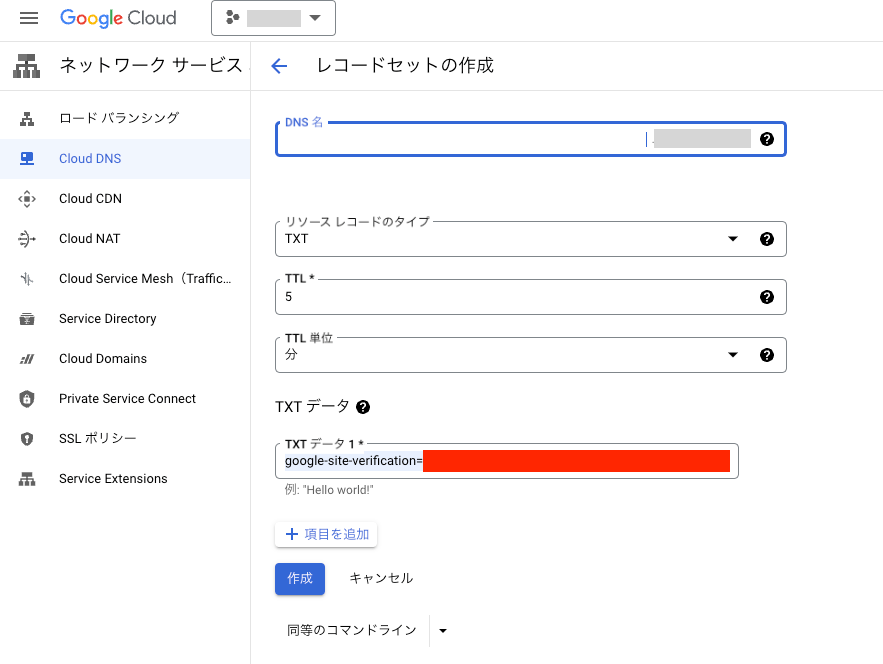Open the navigation hamburger menu
The image size is (883, 664).
pyautogui.click(x=27, y=17)
